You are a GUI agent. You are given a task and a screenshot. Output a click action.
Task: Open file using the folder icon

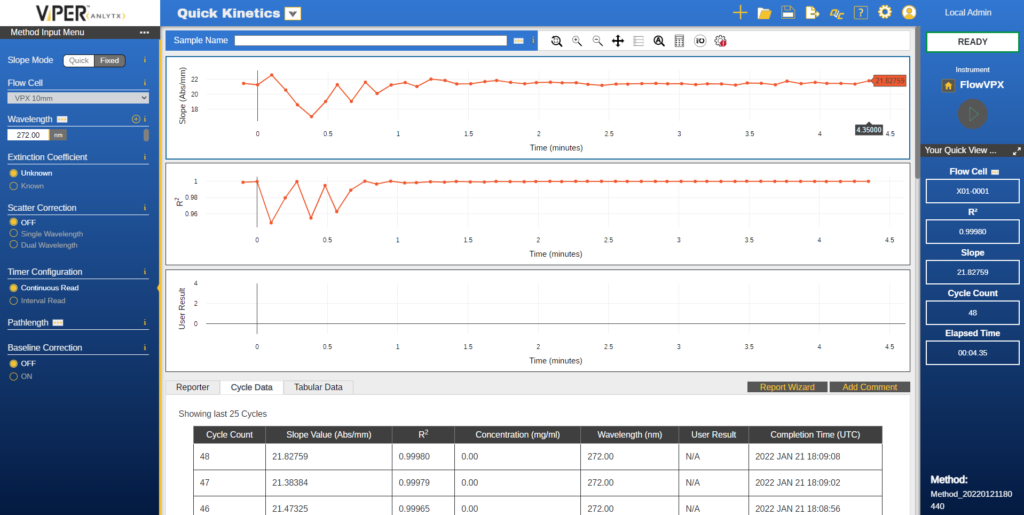(764, 13)
